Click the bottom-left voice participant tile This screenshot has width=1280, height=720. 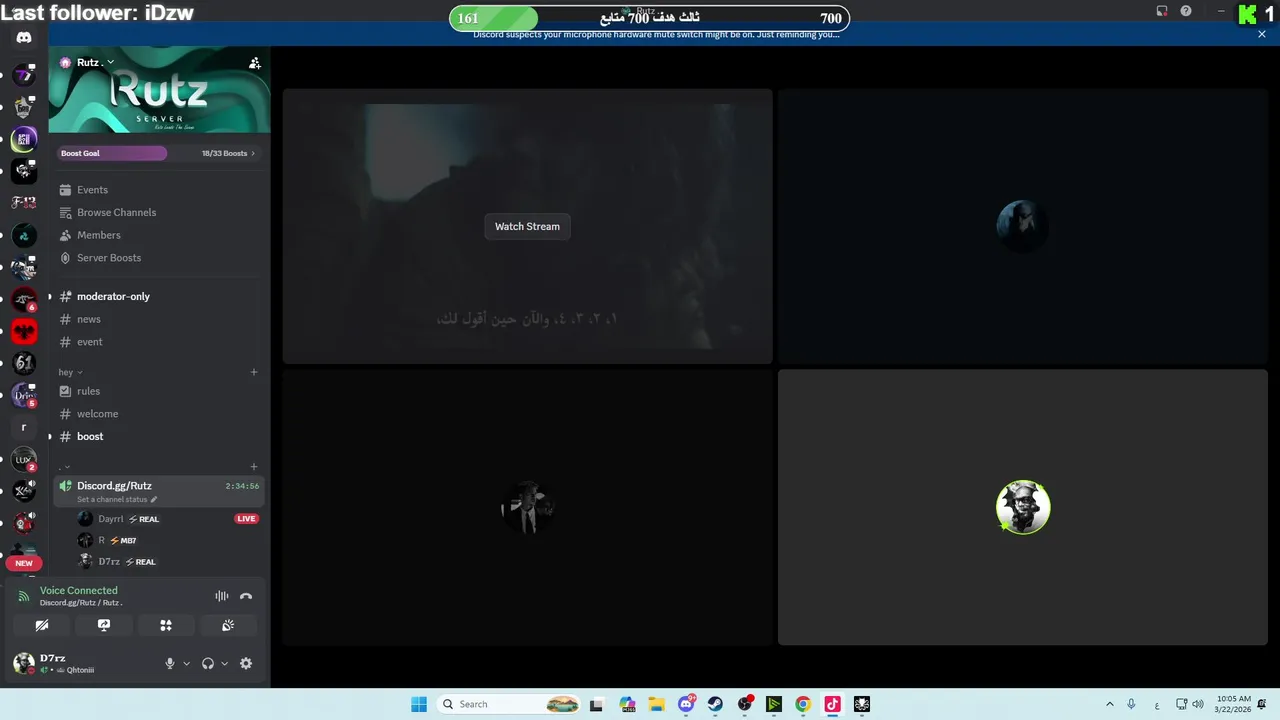pyautogui.click(x=527, y=507)
